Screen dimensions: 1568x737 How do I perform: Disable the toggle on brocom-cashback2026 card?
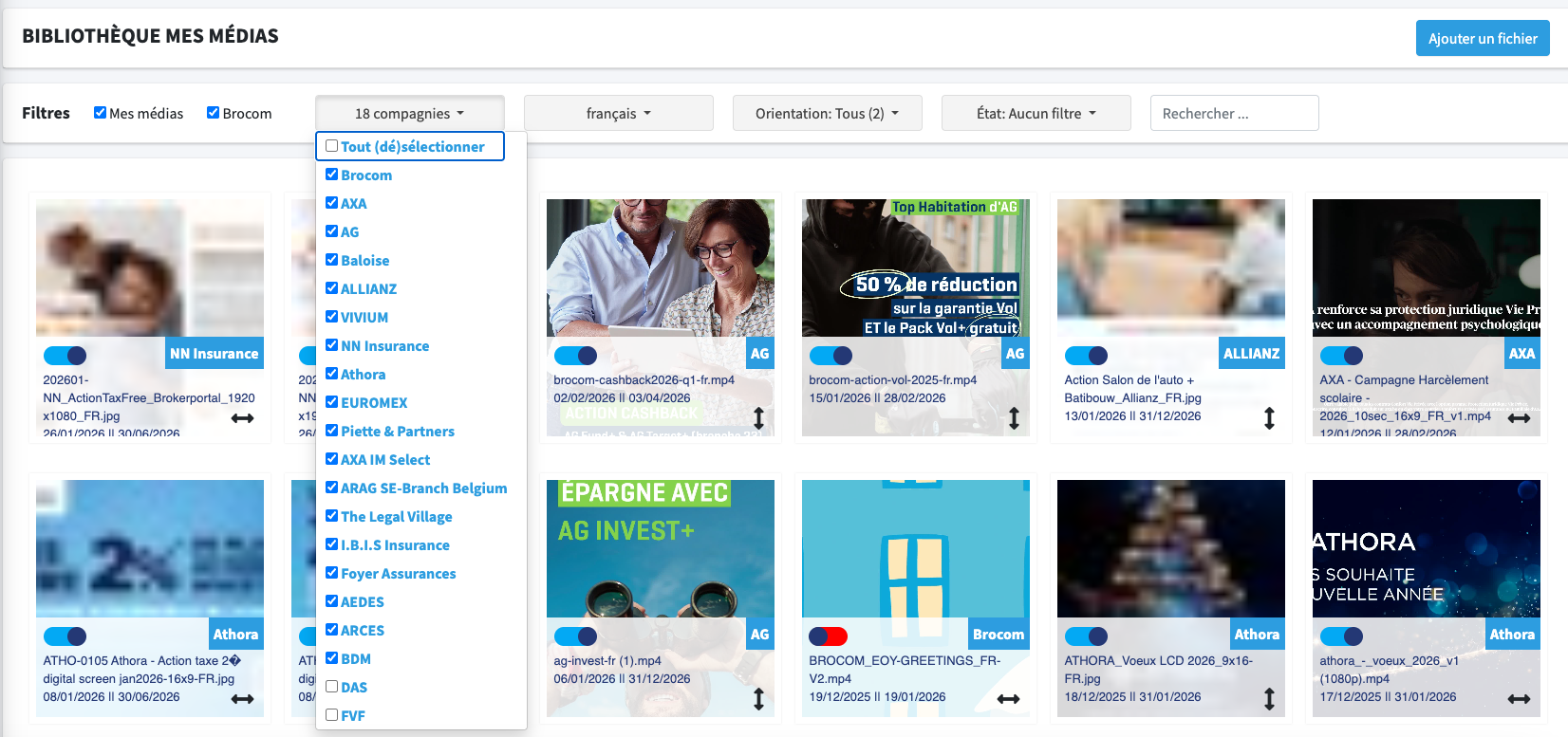(x=575, y=356)
